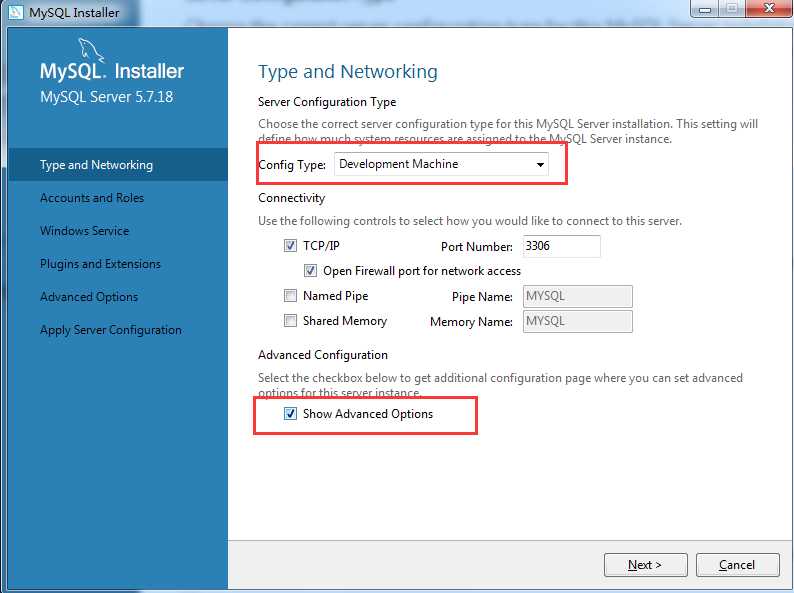Click the 'Connectivity' section label
The width and height of the screenshot is (794, 593).
292,198
